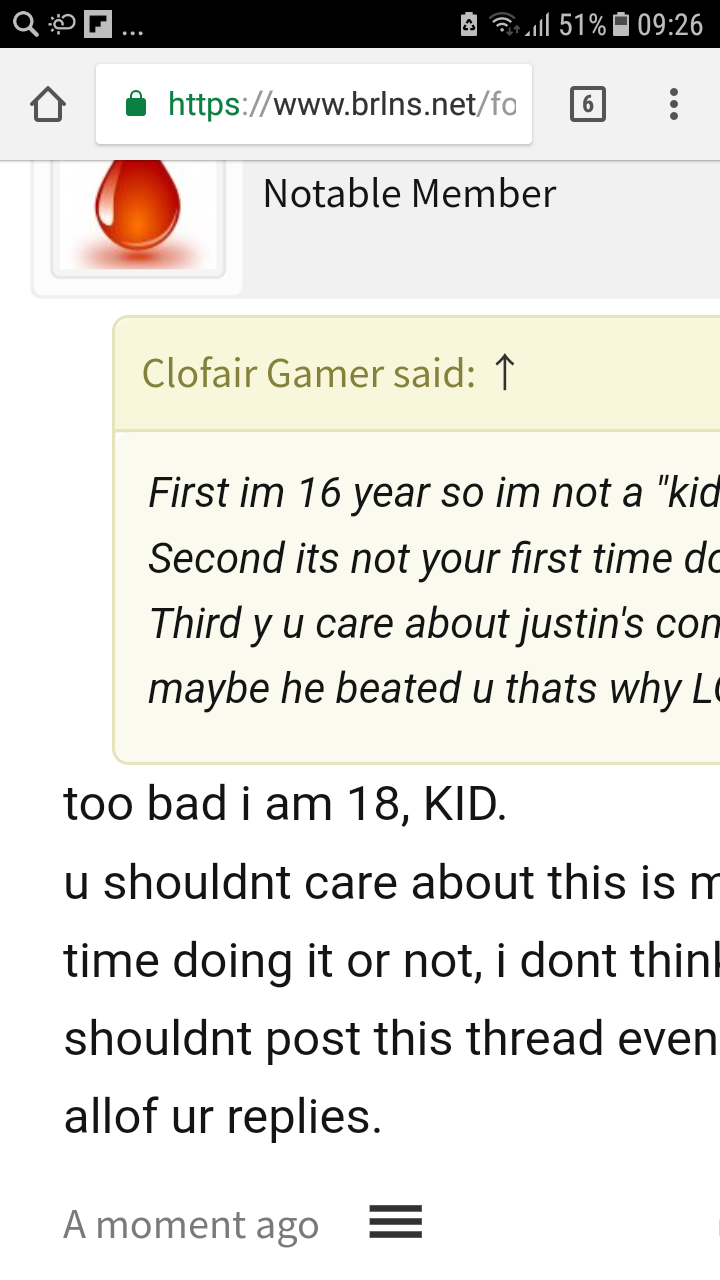Image resolution: width=720 pixels, height=1280 pixels.
Task: Tap the browser home icon
Action: 48,104
